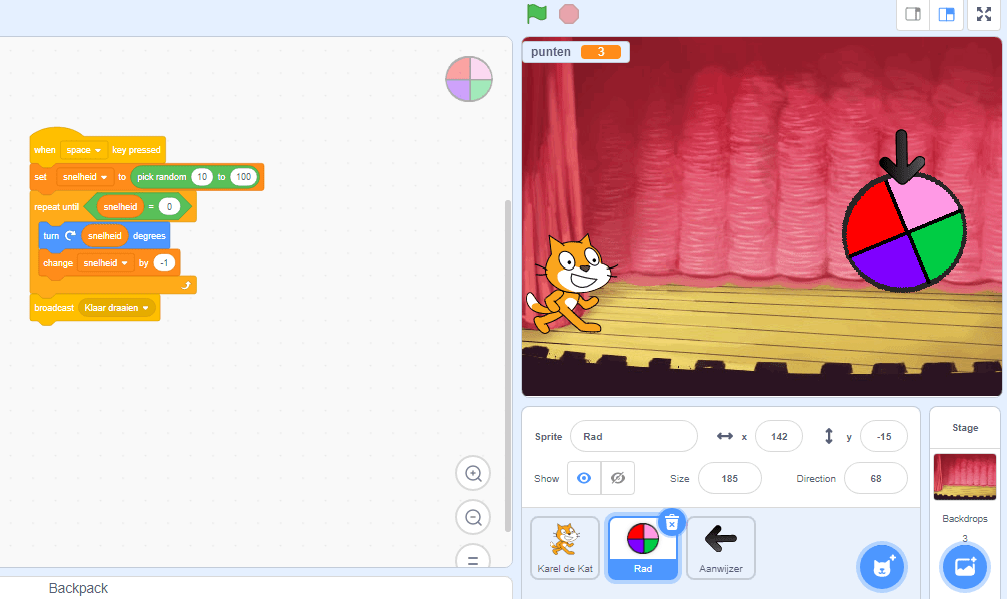Select the Aanwijzer sprite
Viewport: 1007px width, 599px height.
pyautogui.click(x=720, y=548)
